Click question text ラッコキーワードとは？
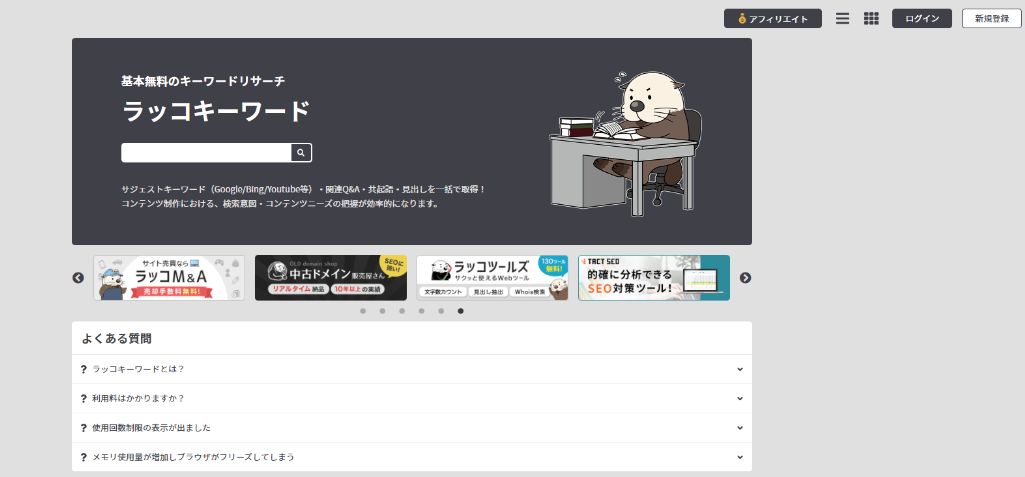The height and width of the screenshot is (477, 1025). (x=139, y=369)
